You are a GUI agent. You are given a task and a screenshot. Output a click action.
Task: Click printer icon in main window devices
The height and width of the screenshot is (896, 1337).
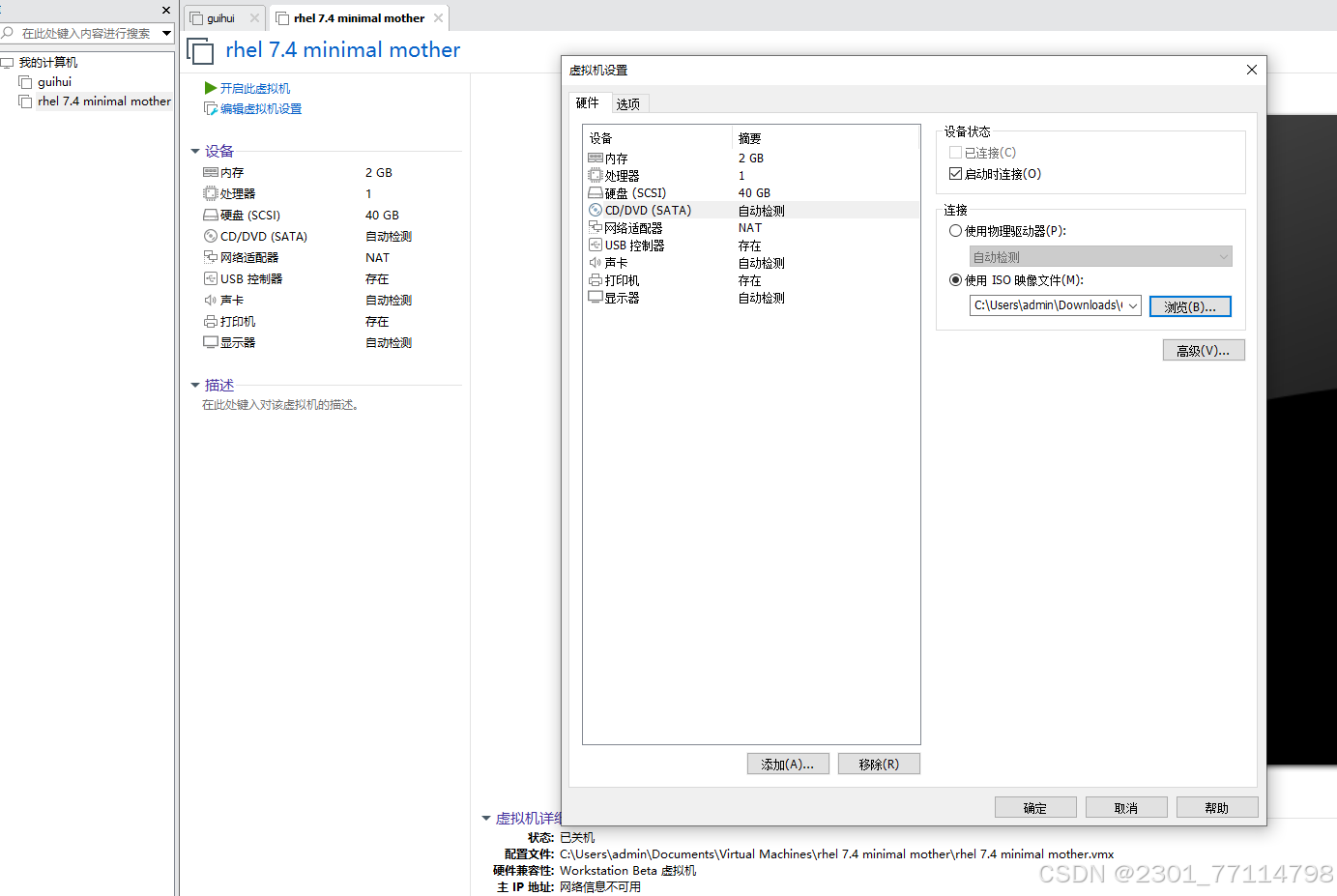point(211,321)
